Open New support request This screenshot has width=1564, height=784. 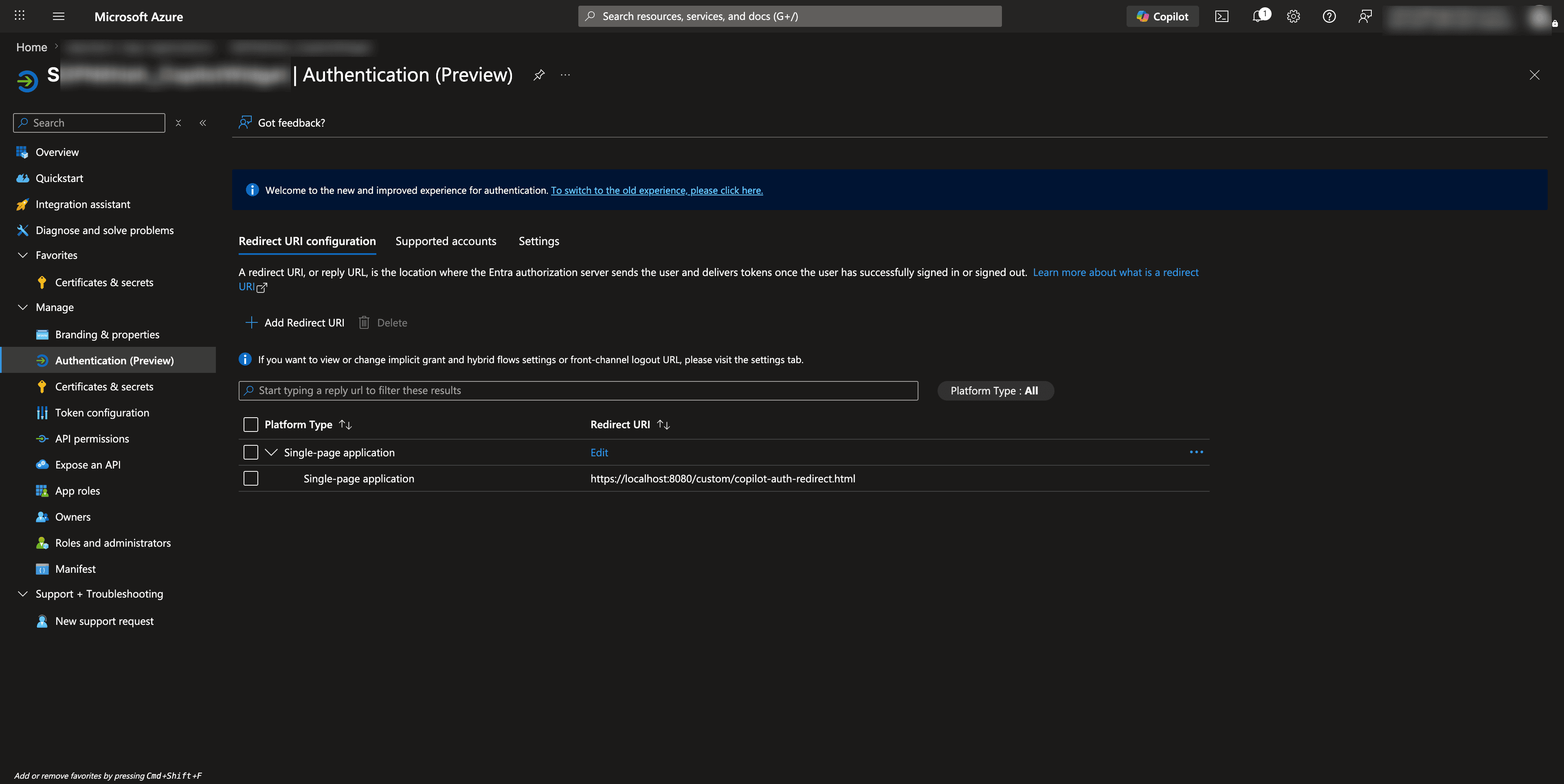[104, 622]
